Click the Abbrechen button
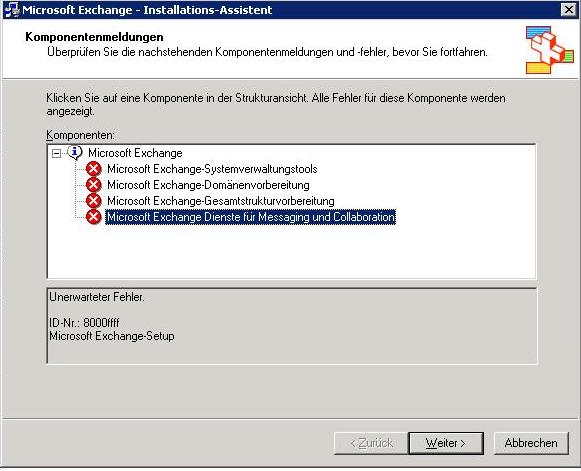Viewport: 581px width, 471px height. [531, 443]
